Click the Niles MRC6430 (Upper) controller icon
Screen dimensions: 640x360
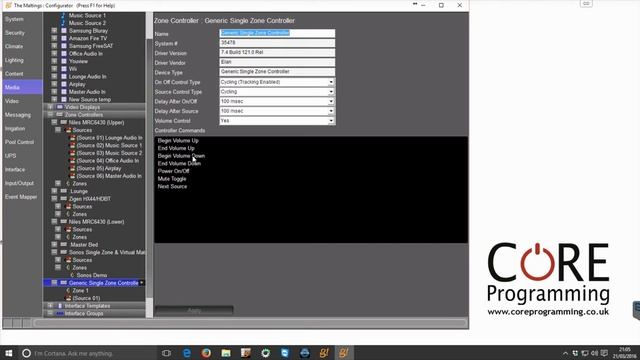[64, 122]
